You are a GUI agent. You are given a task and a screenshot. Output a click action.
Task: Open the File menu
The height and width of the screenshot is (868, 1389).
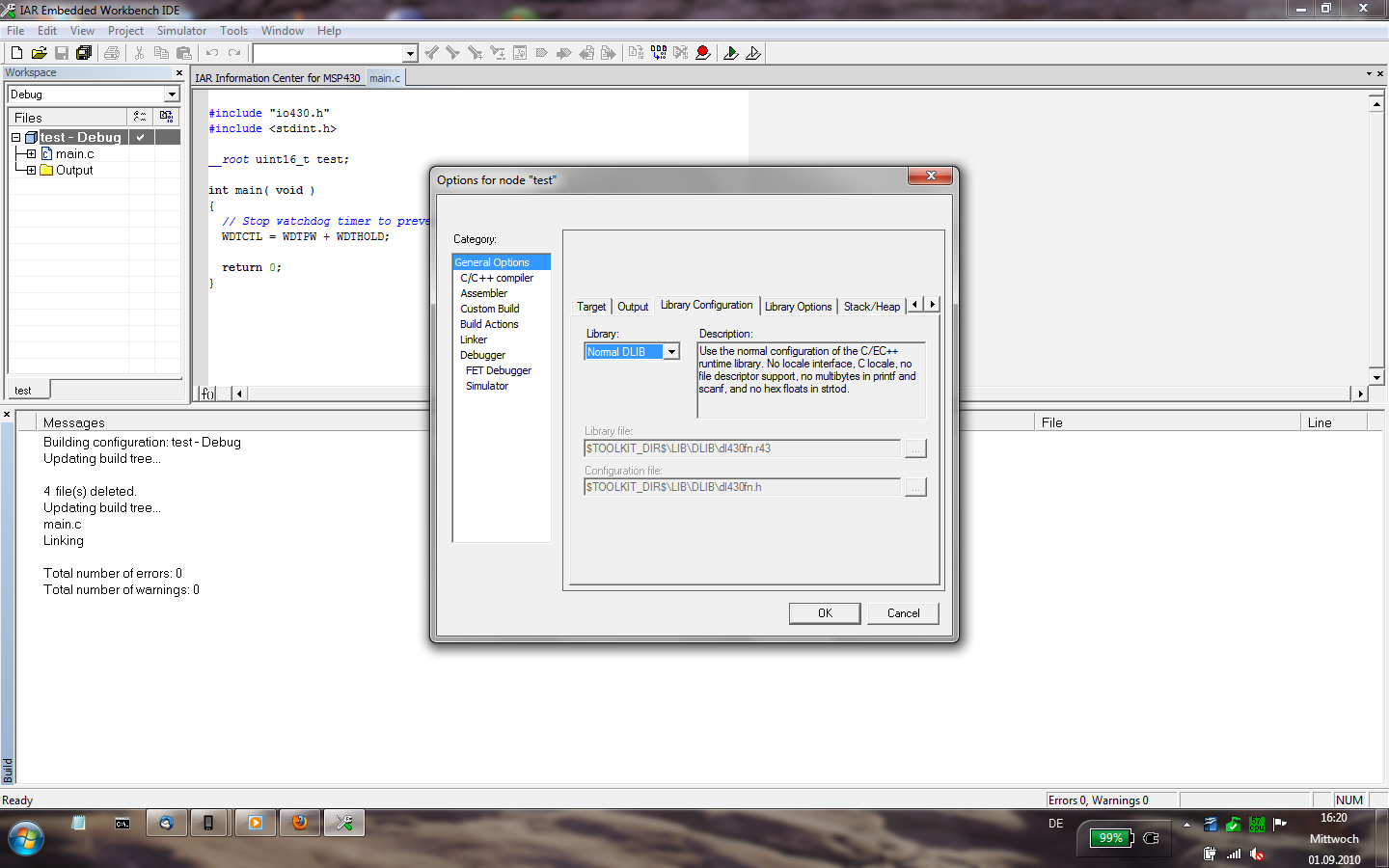click(x=15, y=31)
